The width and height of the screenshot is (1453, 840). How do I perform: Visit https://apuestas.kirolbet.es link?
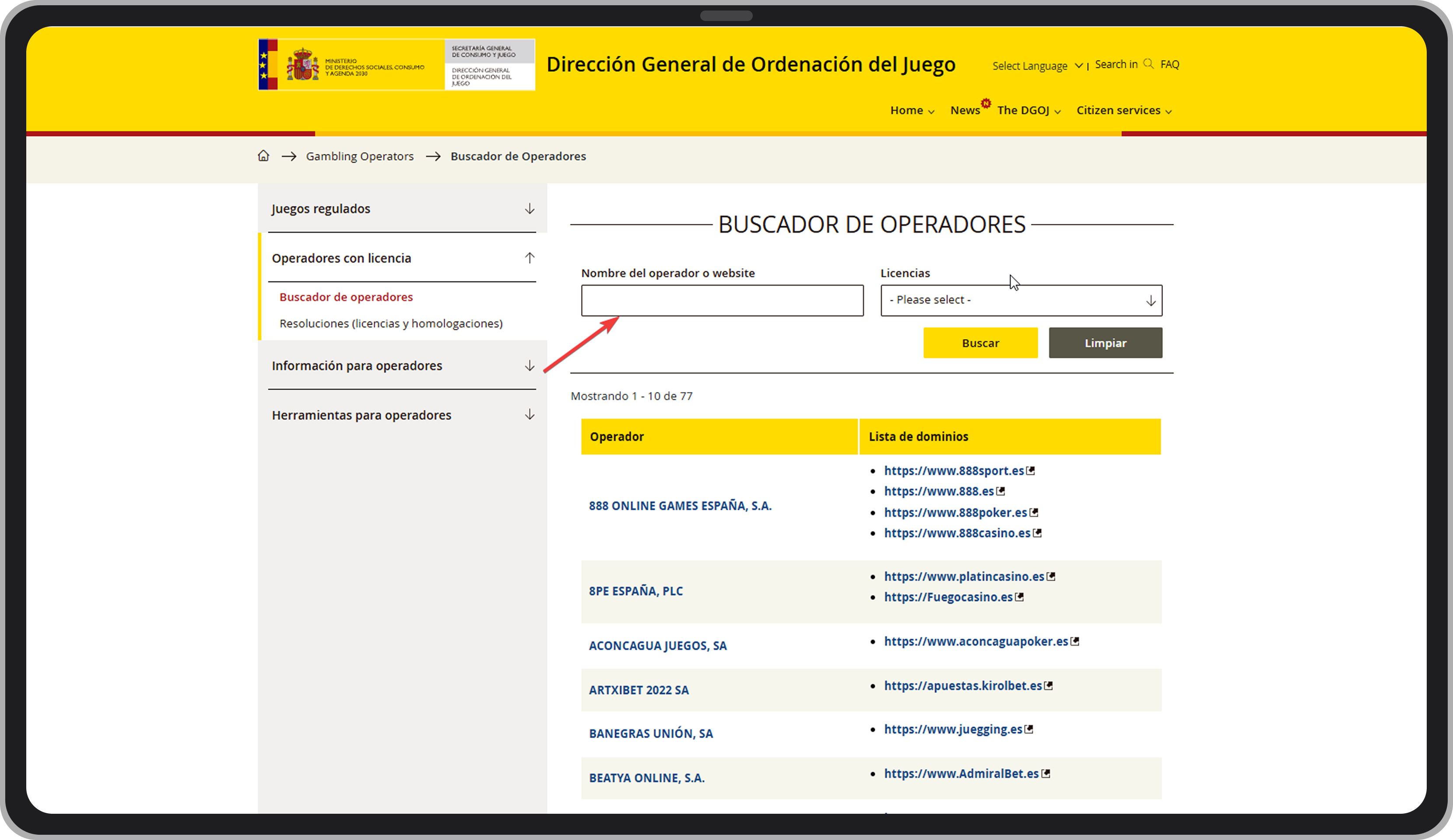coord(963,686)
